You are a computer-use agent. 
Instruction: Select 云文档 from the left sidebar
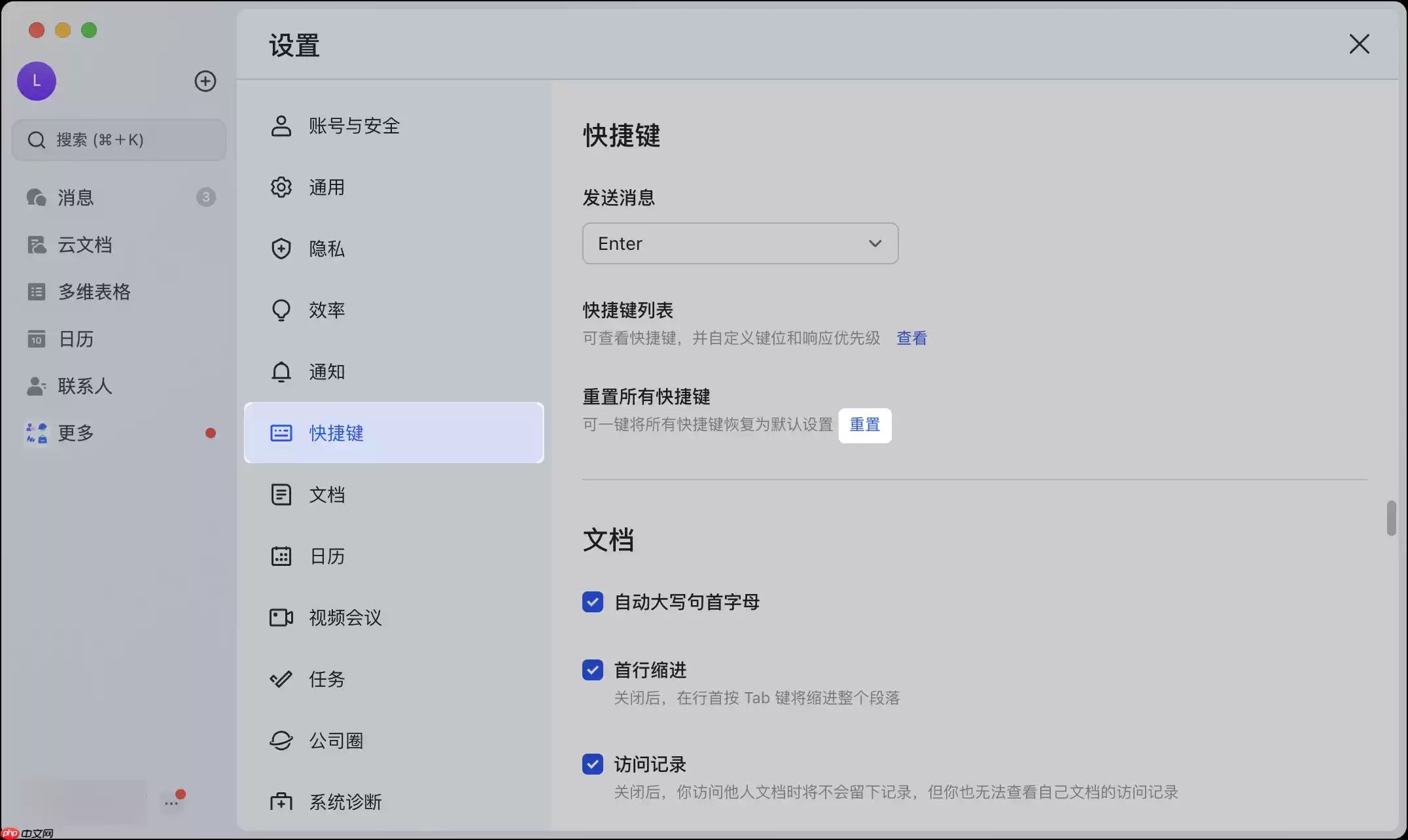[84, 244]
